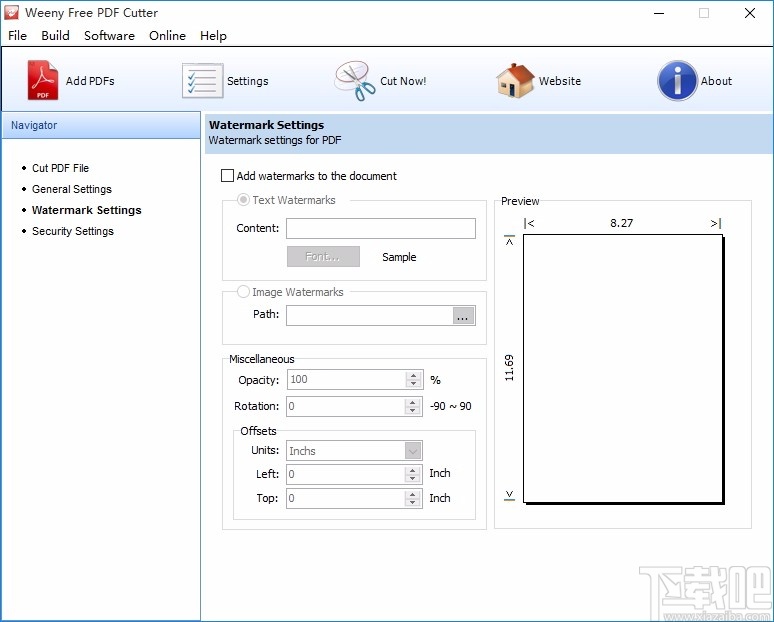
Task: Click the About toolbar label
Action: click(716, 81)
